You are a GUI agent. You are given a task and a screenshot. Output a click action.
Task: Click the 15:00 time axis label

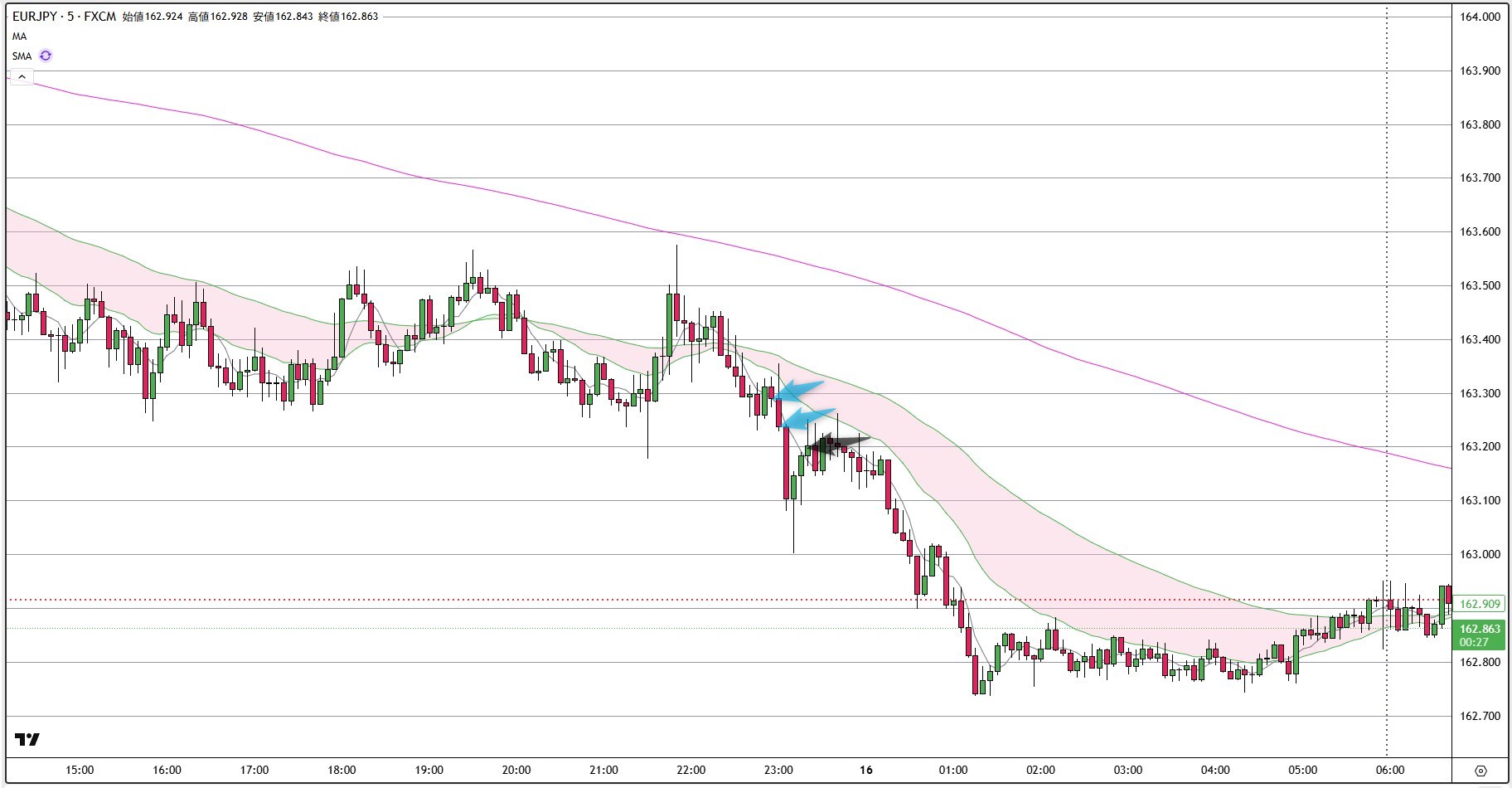pos(80,770)
